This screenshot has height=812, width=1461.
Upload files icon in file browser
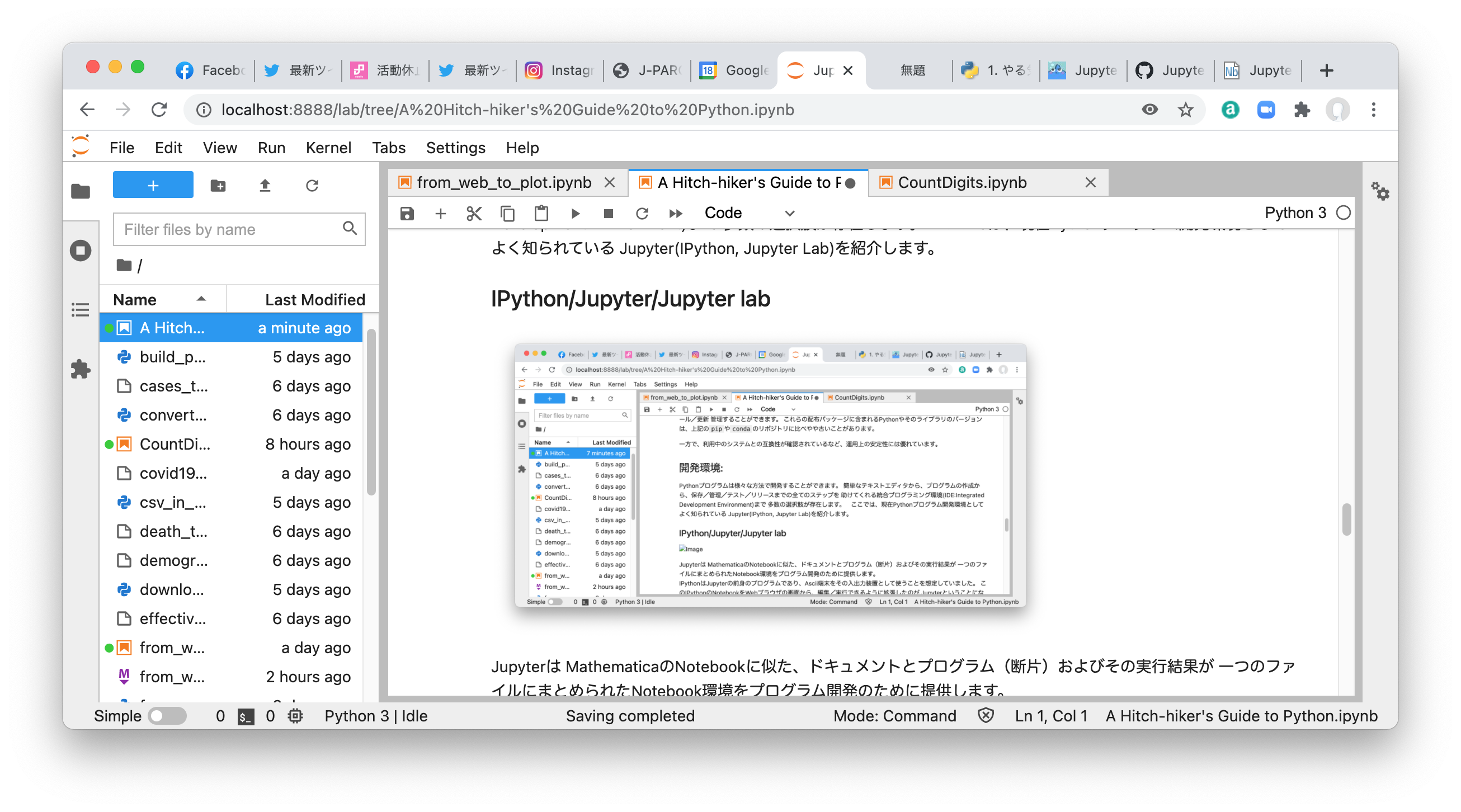[x=265, y=186]
